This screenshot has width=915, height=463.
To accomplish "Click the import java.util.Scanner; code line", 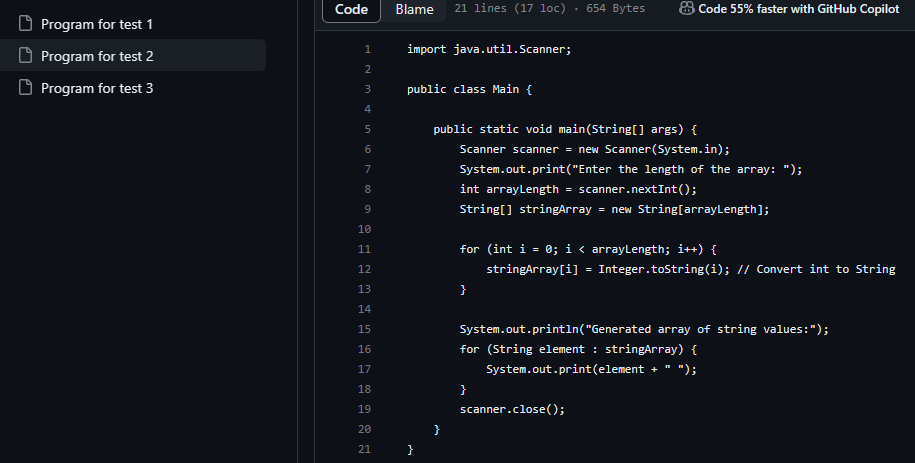I will (489, 49).
